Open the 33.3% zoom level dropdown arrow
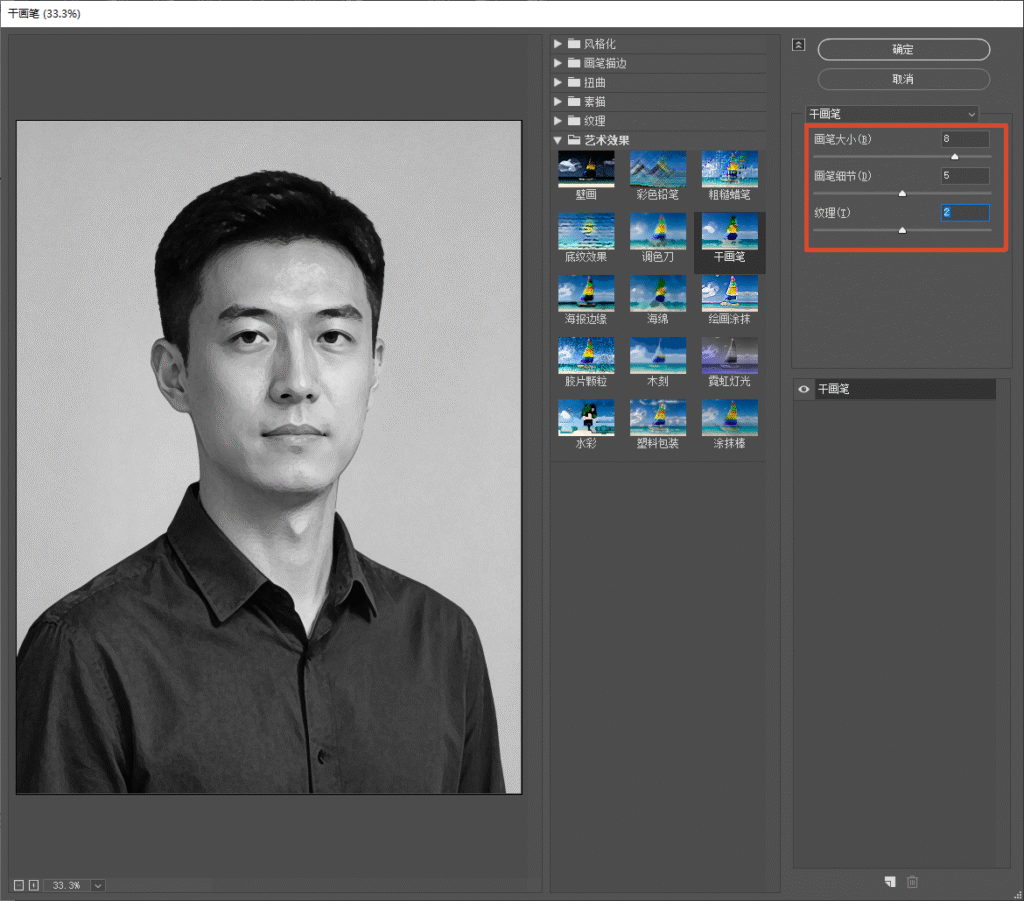 [98, 885]
